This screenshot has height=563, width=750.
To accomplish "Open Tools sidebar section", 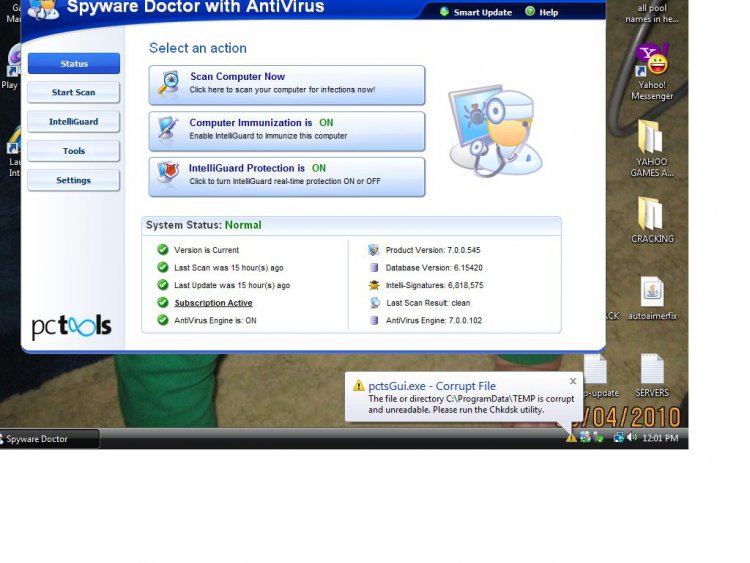I will coord(74,151).
